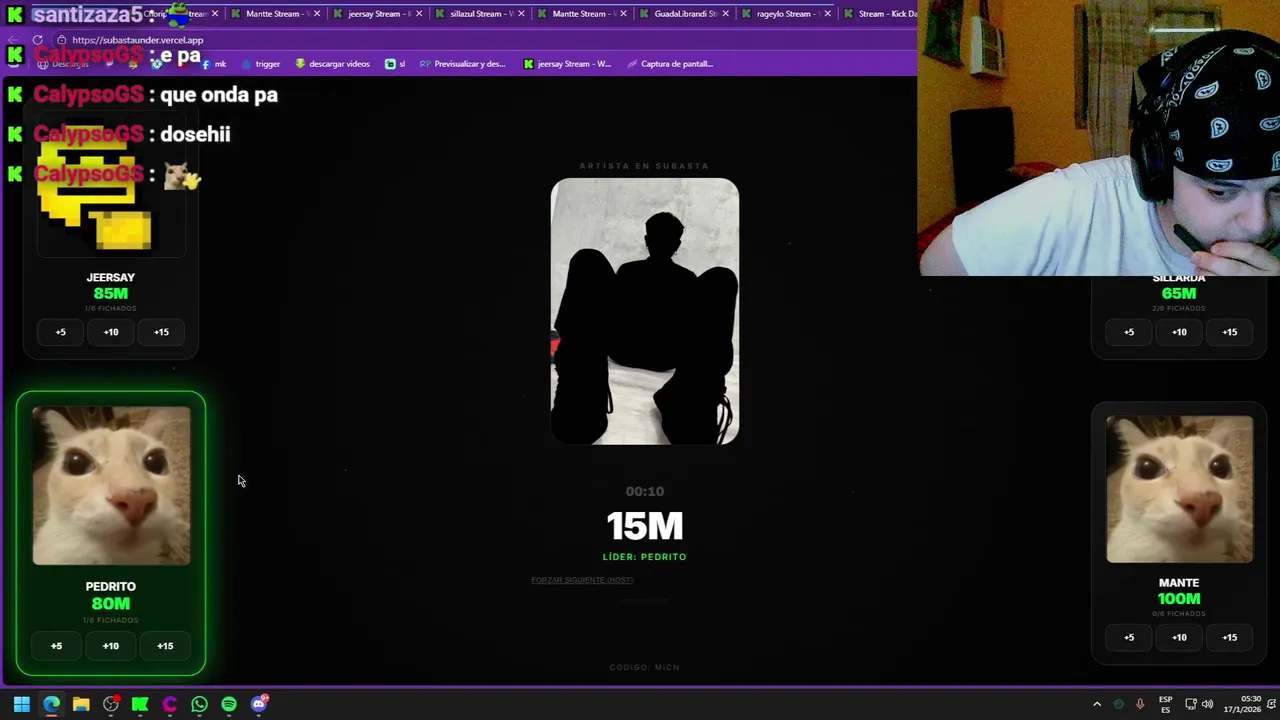Open the Previsualizar y des... bookmark
Viewport: 1280px width, 720px height.
coord(462,64)
